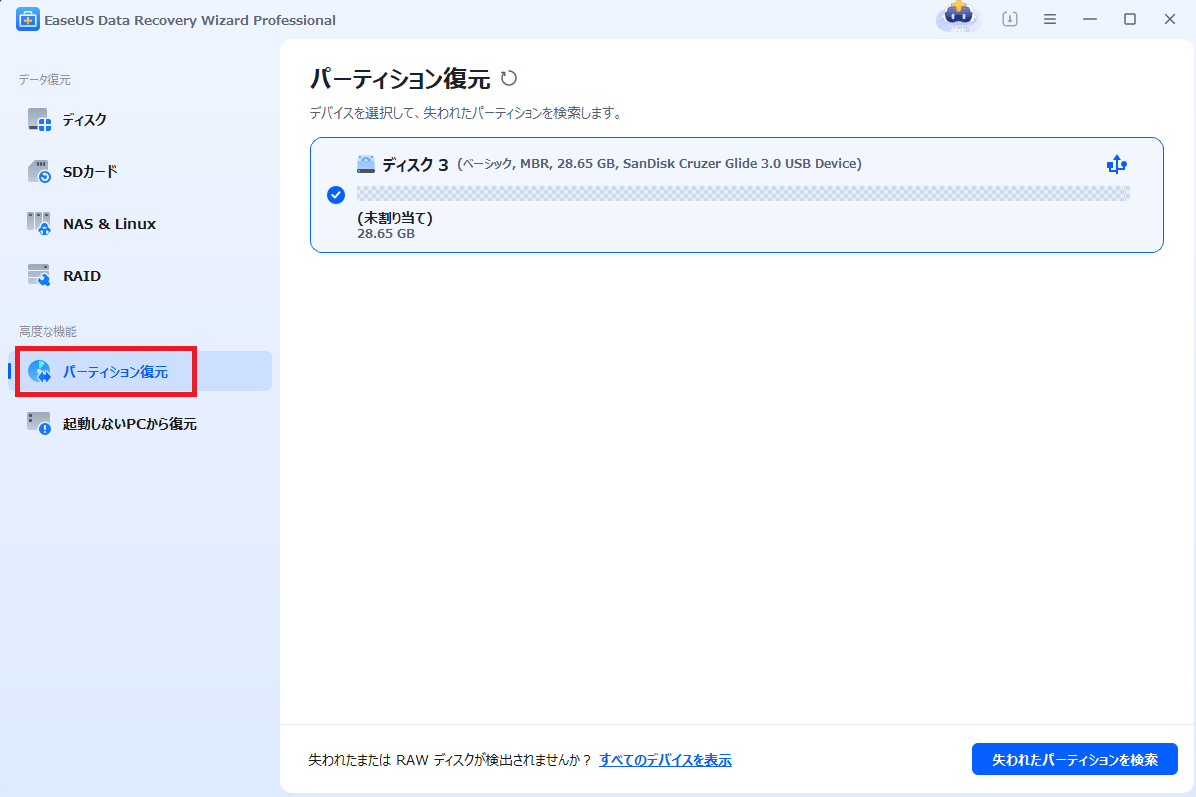Click the drive icon next to ディスク 3

coord(366,164)
